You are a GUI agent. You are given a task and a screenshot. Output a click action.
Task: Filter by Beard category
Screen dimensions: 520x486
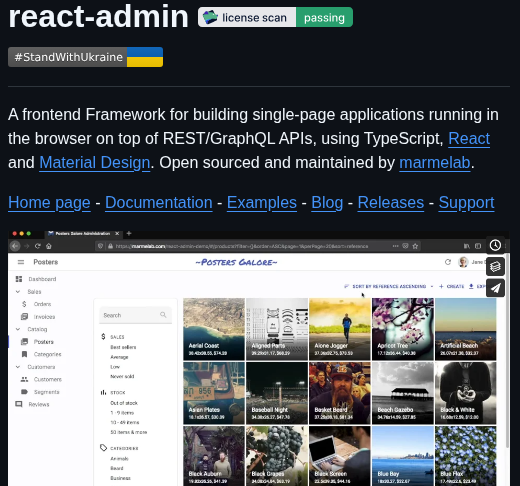117,468
